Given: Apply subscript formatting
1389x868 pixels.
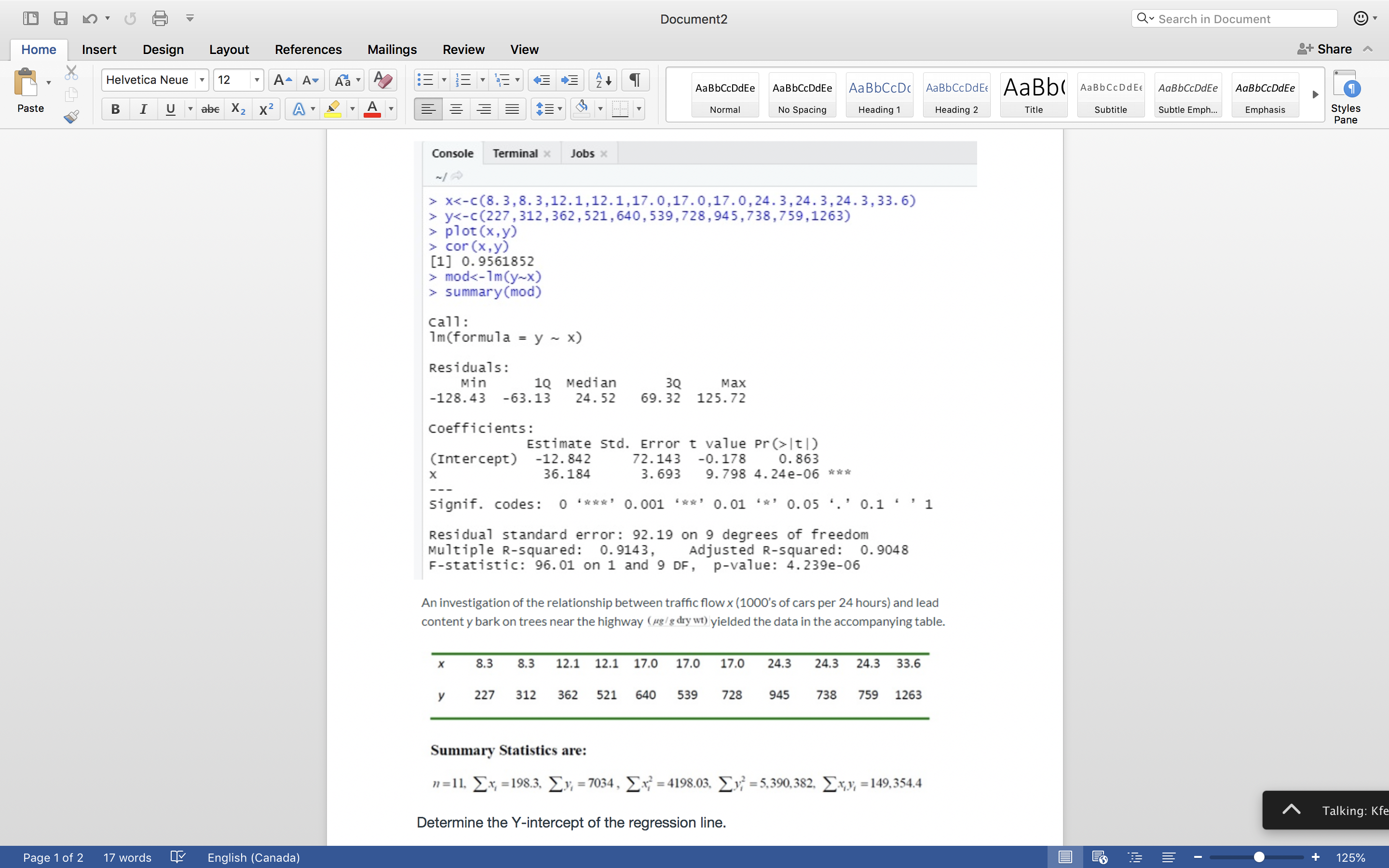Looking at the screenshot, I should pyautogui.click(x=238, y=108).
